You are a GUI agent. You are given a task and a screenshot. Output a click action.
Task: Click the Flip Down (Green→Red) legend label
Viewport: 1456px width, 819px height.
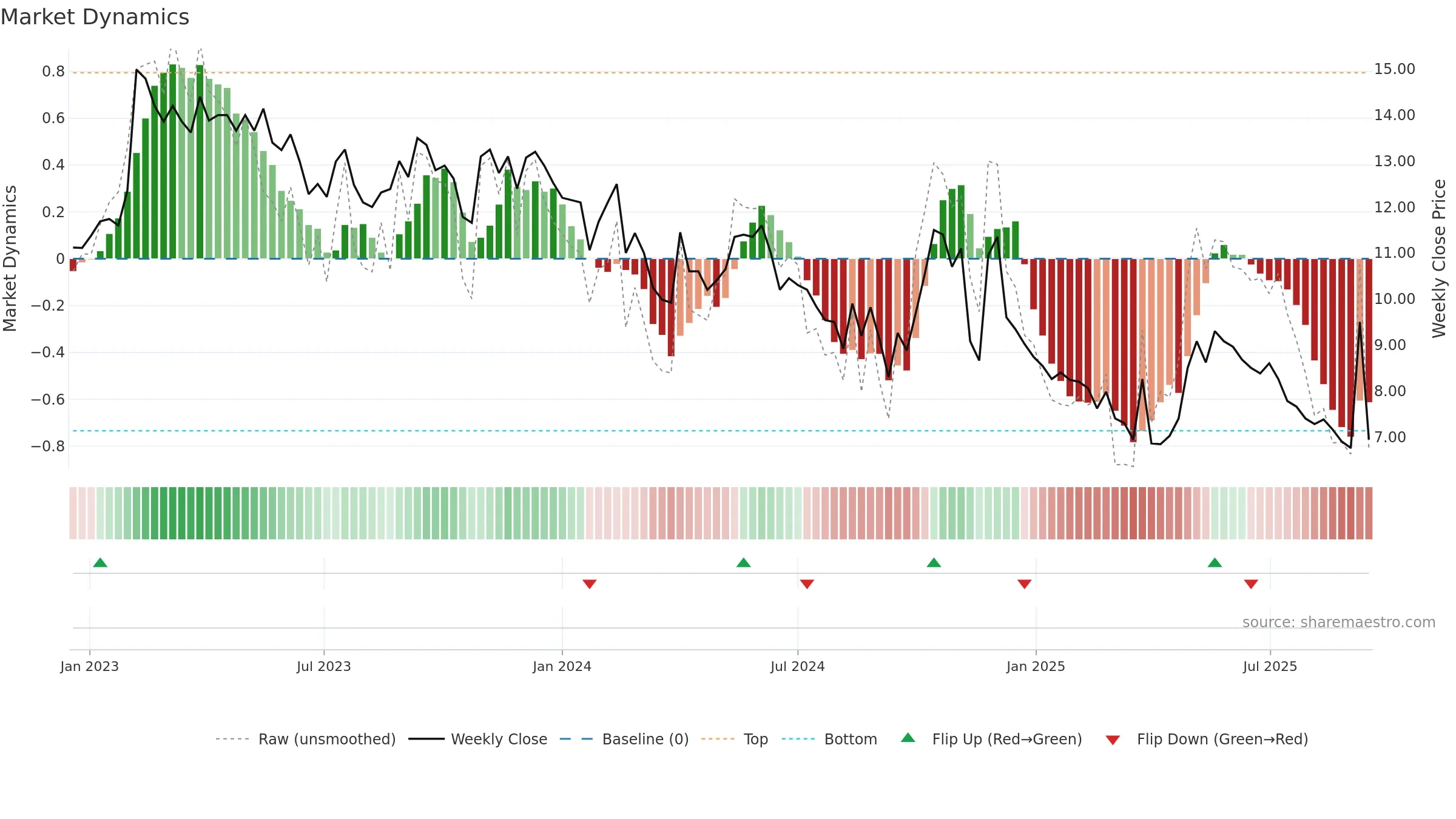pos(1222,739)
